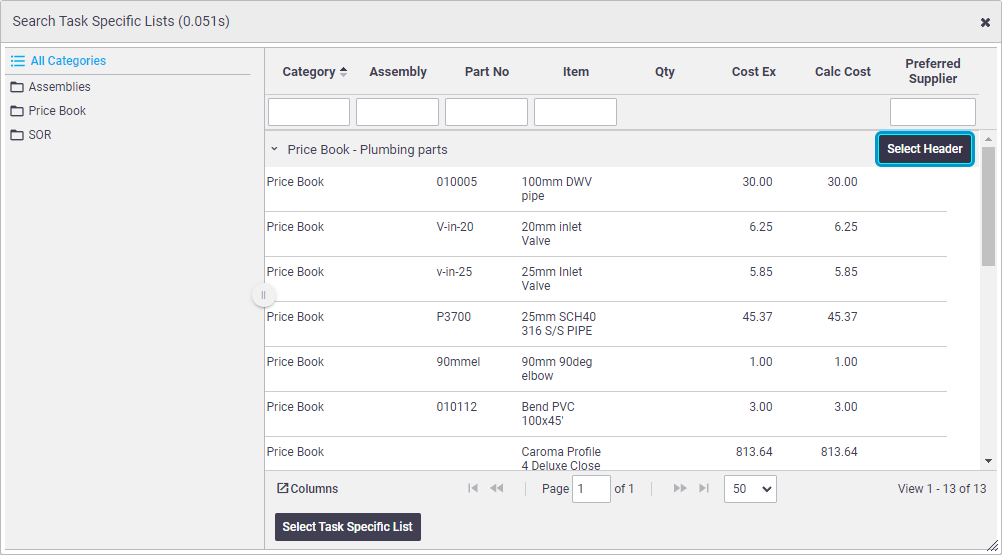The image size is (1002, 555).
Task: Focus the Item filter field
Action: (x=575, y=112)
